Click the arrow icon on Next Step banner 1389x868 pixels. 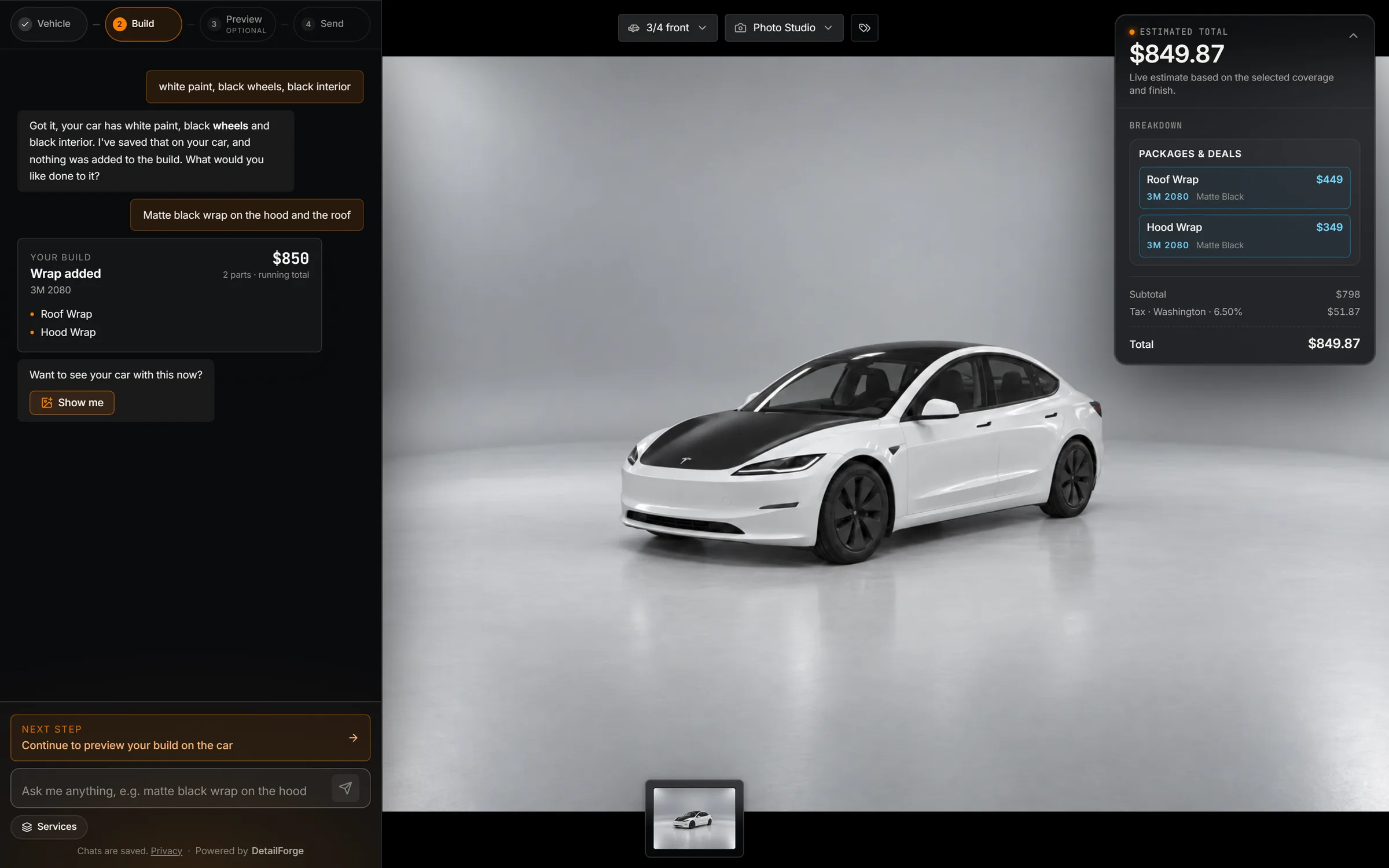tap(353, 738)
